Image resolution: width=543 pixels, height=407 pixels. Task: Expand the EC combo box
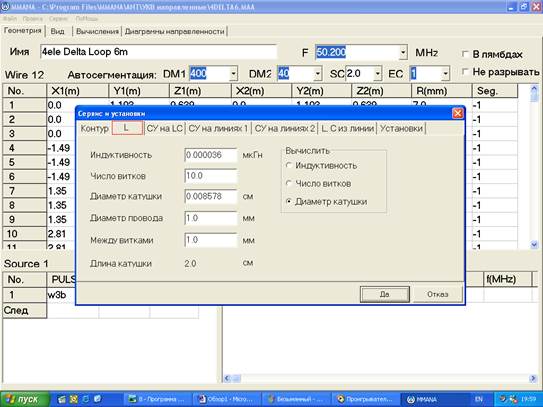[445, 73]
